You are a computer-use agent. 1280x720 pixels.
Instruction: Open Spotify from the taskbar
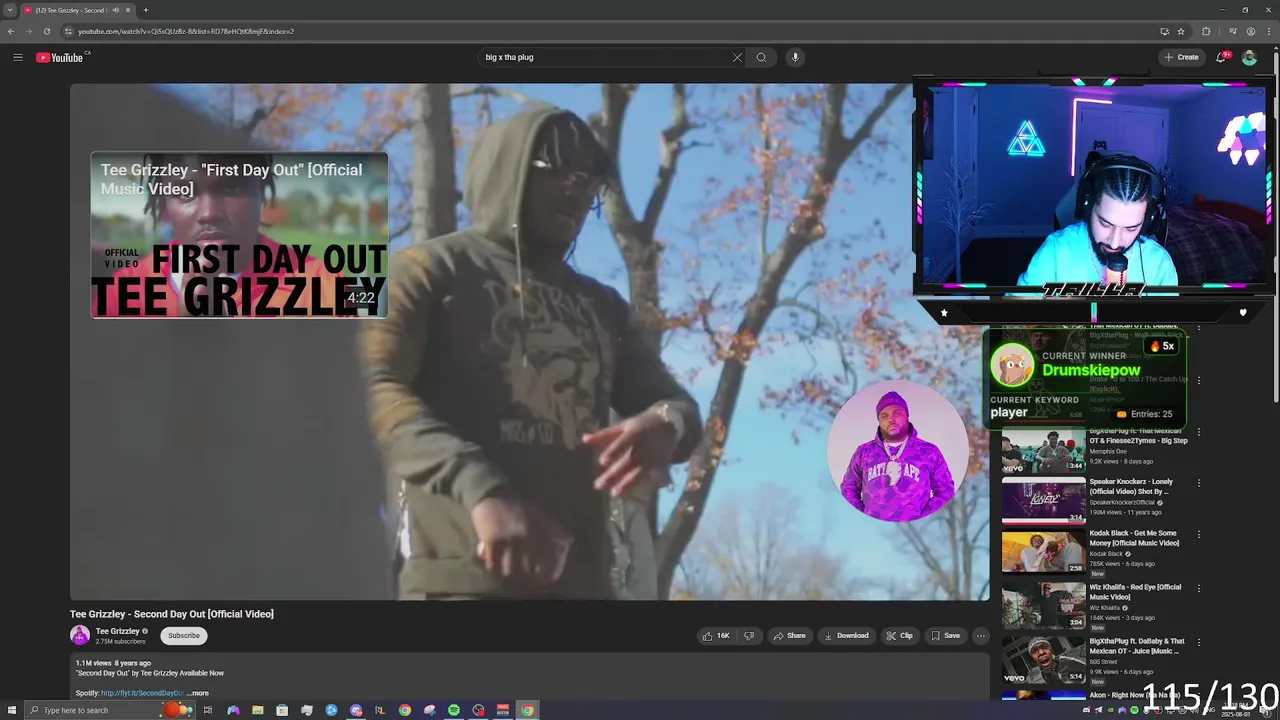[454, 710]
